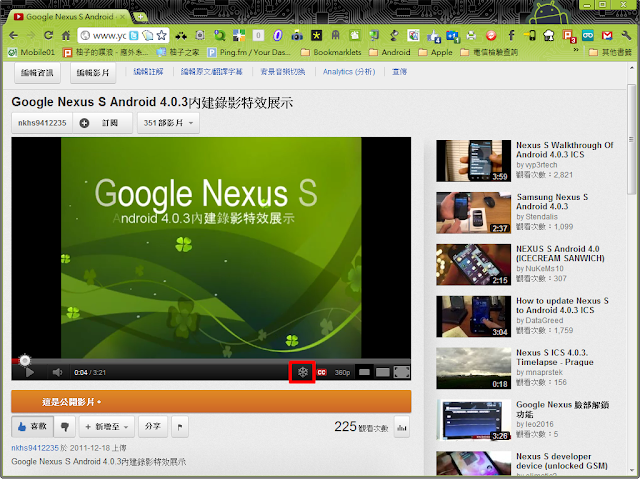Image resolution: width=640 pixels, height=480 pixels.
Task: Play the video
Action: (29, 372)
